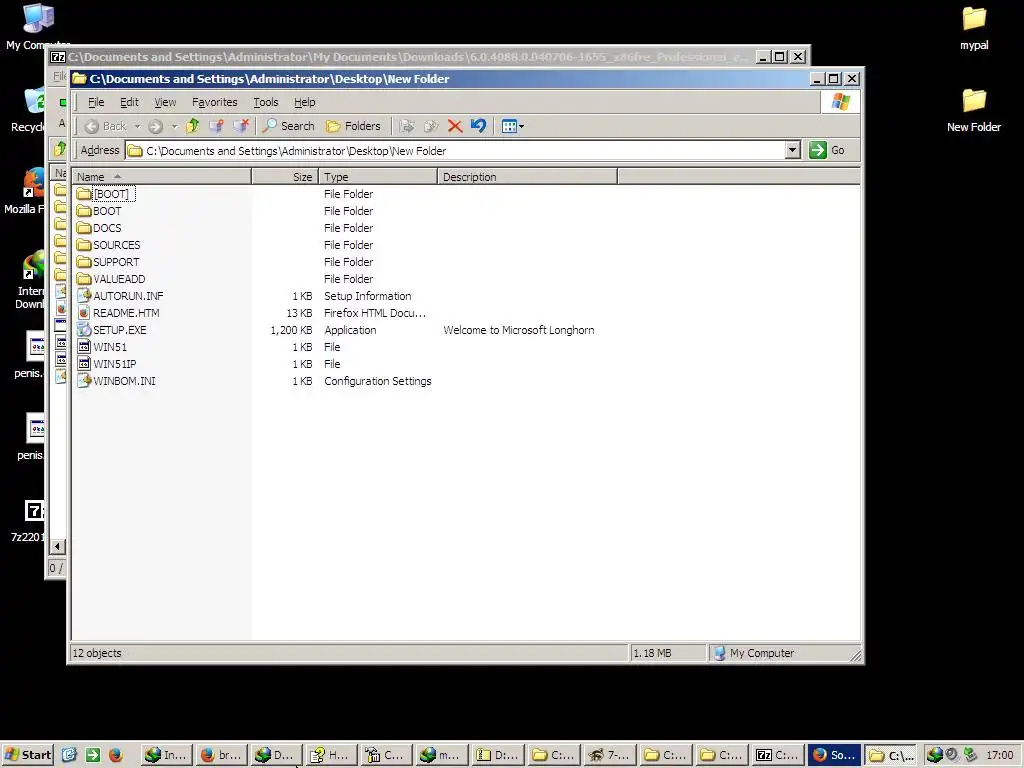This screenshot has height=768, width=1024.
Task: Click the Disconnect Network Drive toolbar icon
Action: point(241,126)
